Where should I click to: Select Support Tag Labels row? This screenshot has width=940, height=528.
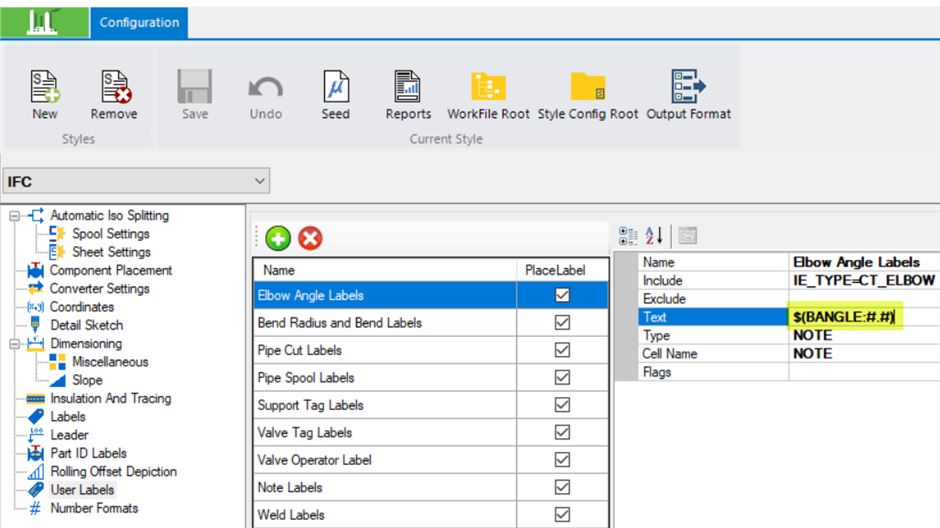coord(385,405)
